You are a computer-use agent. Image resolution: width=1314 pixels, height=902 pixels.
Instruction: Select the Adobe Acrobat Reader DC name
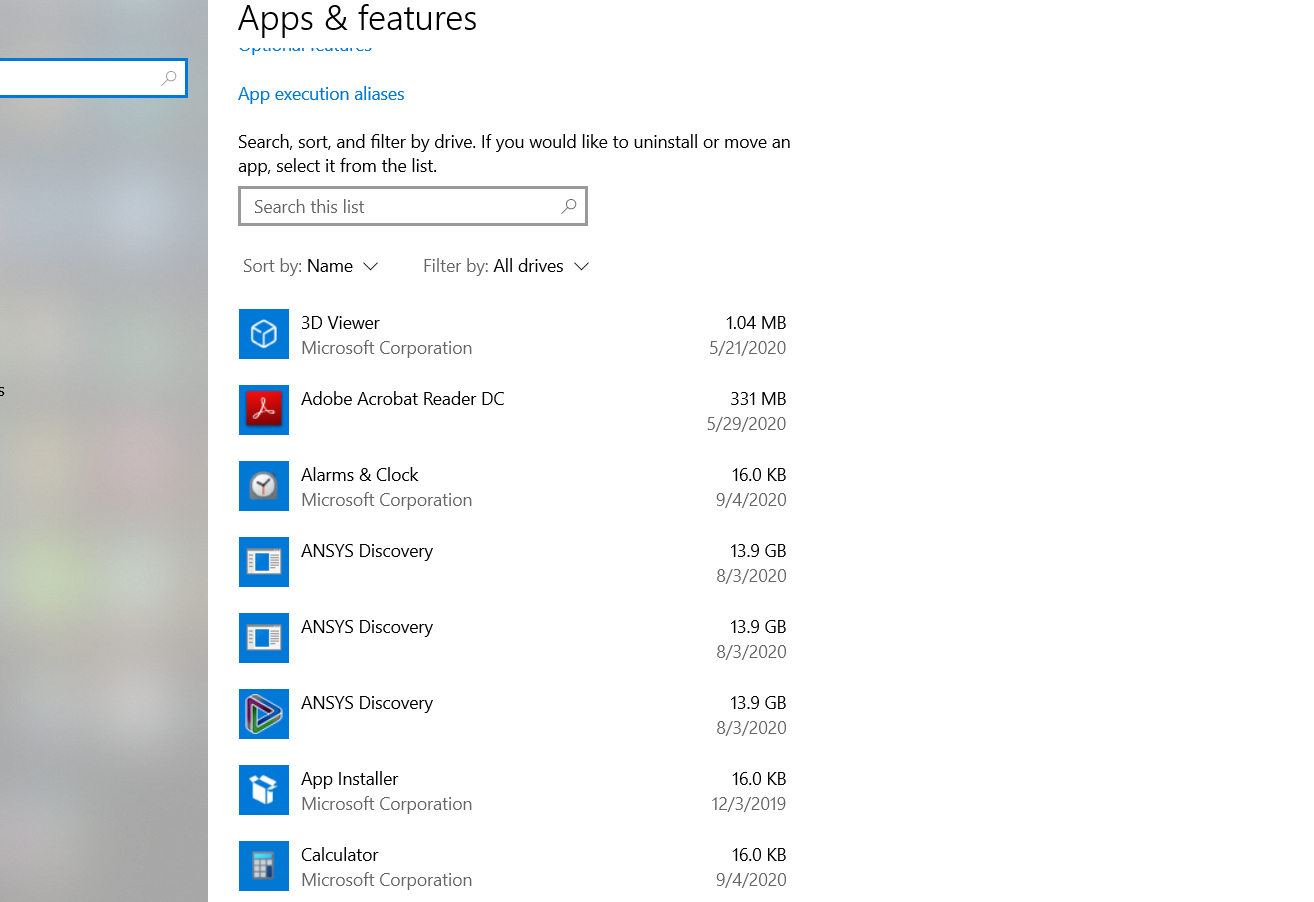click(402, 399)
